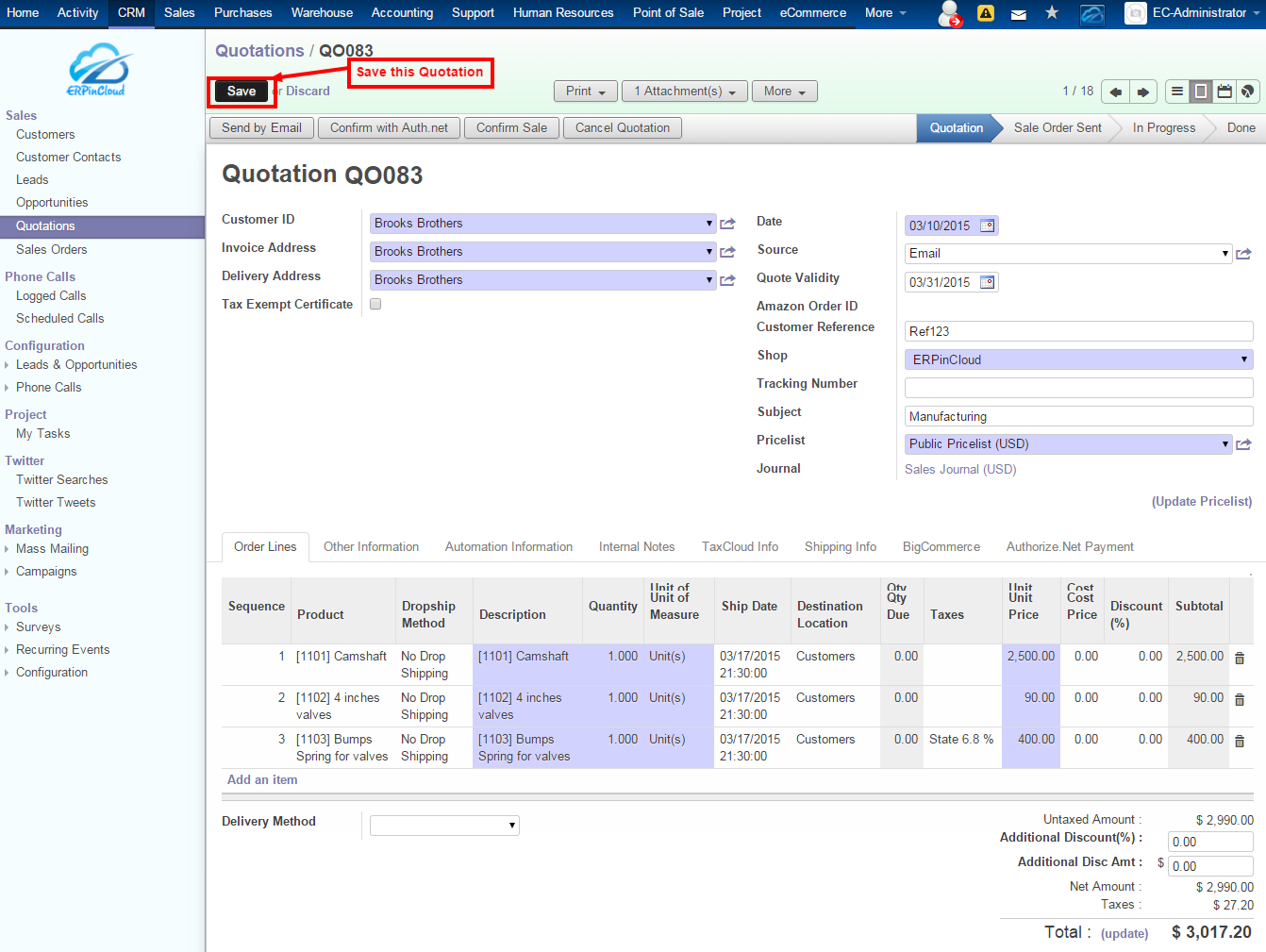The image size is (1266, 952).
Task: Click Tracking Number input field
Action: point(1078,388)
